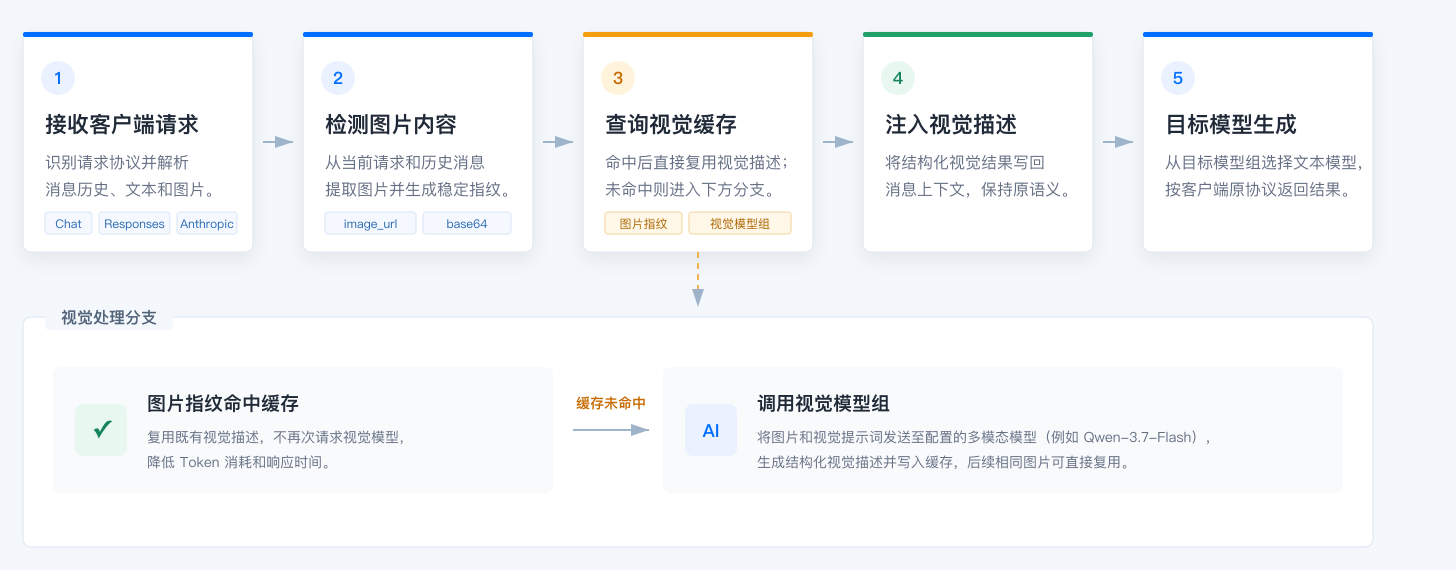Click the base64 tag
The height and width of the screenshot is (570, 1456).
[x=467, y=223]
